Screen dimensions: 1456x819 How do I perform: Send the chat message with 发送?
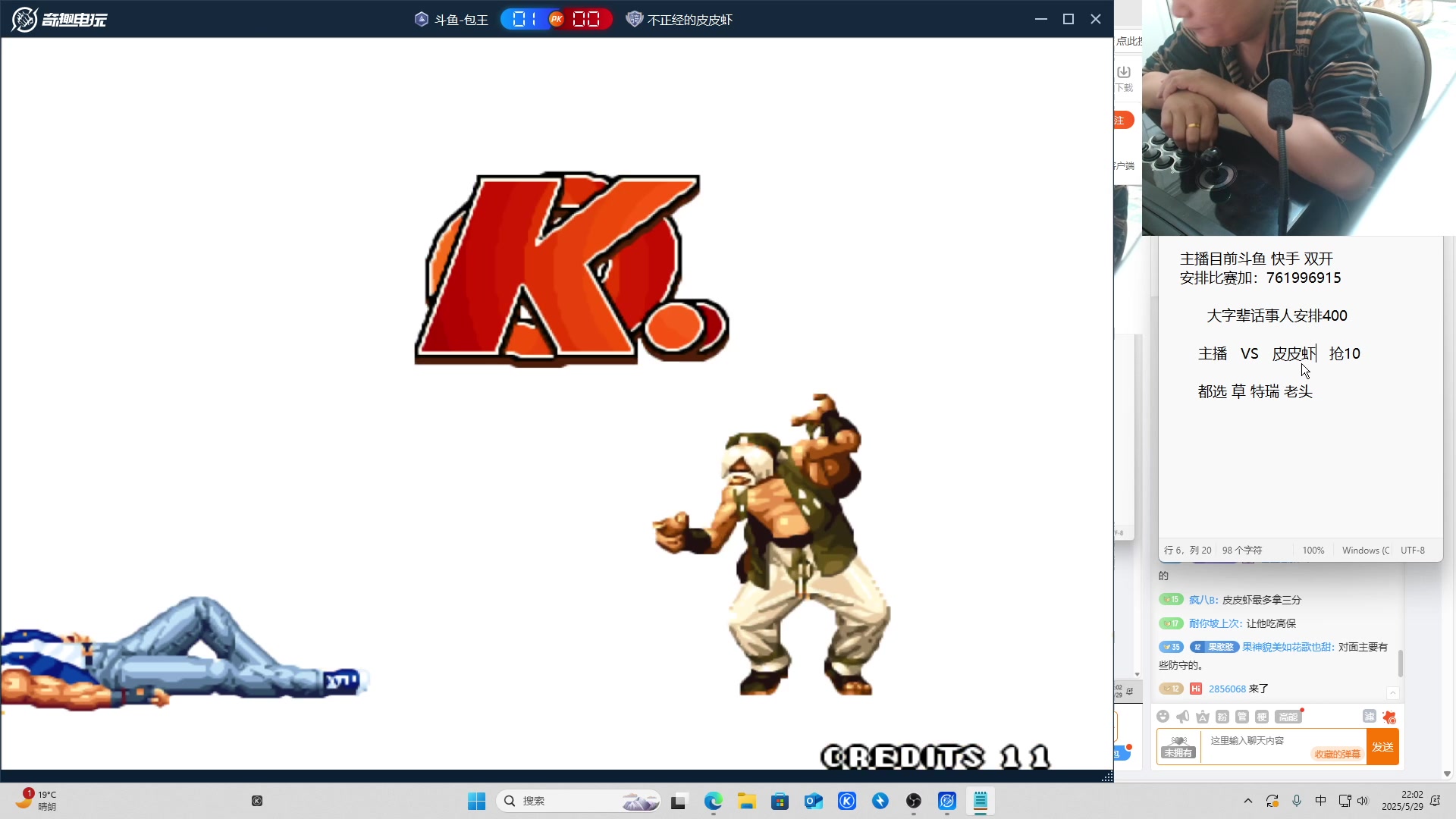1382,747
